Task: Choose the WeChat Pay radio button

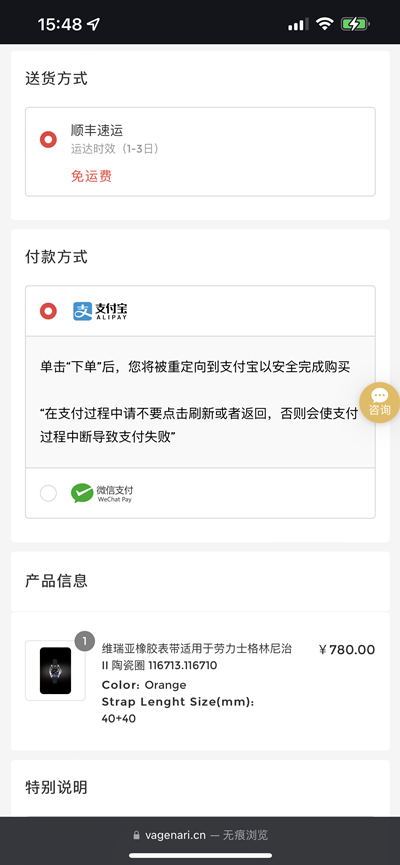Action: click(x=49, y=493)
